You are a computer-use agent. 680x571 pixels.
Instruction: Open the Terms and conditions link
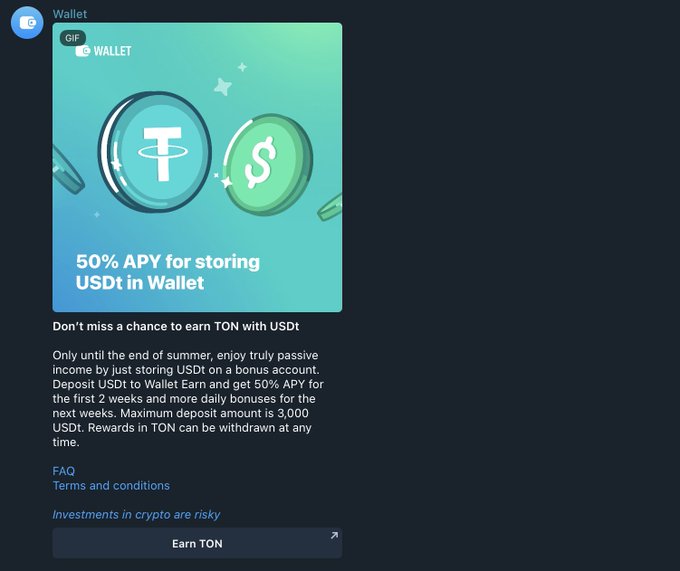click(111, 486)
